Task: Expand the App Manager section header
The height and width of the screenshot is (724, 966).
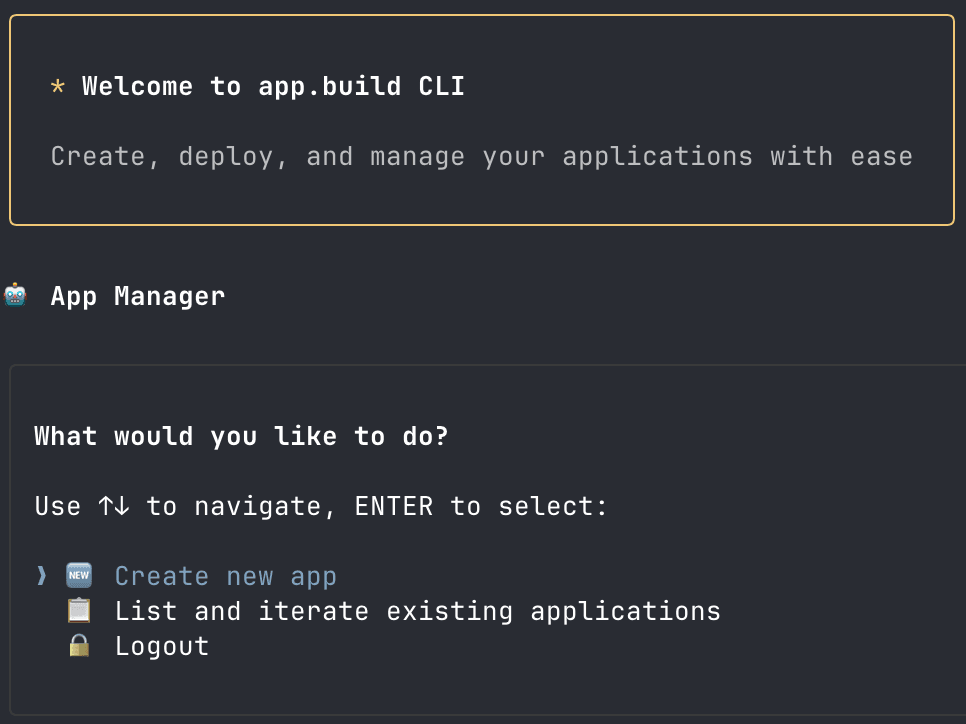Action: tap(138, 295)
